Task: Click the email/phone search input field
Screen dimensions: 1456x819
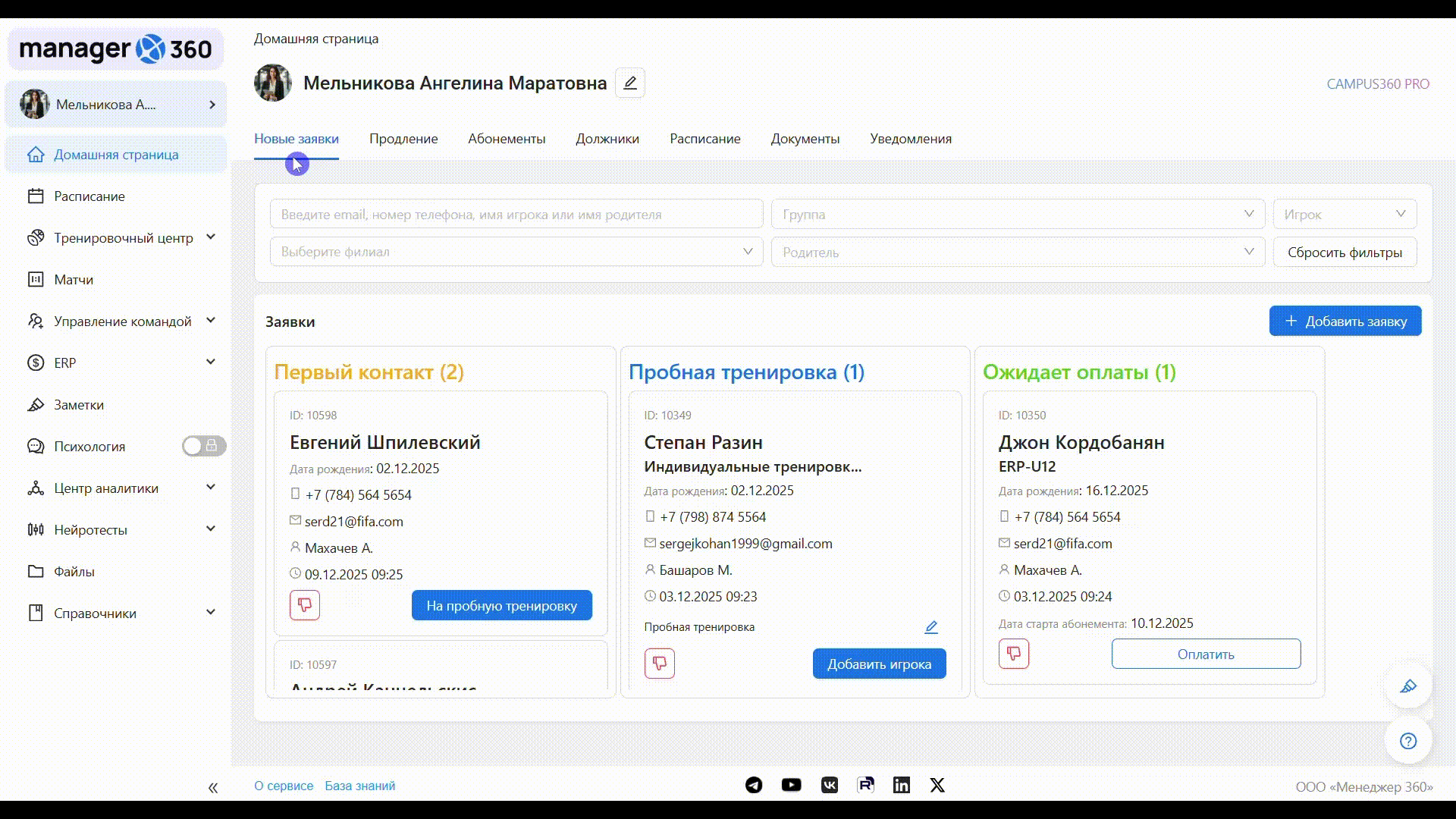Action: point(516,214)
